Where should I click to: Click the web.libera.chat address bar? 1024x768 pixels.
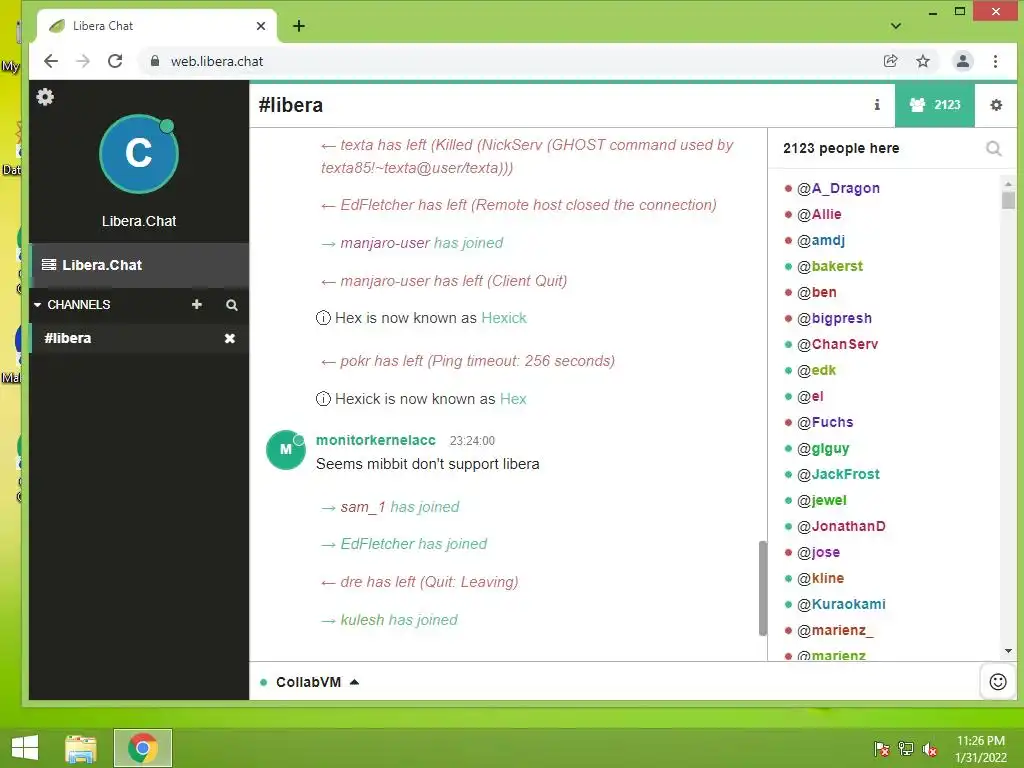point(509,61)
